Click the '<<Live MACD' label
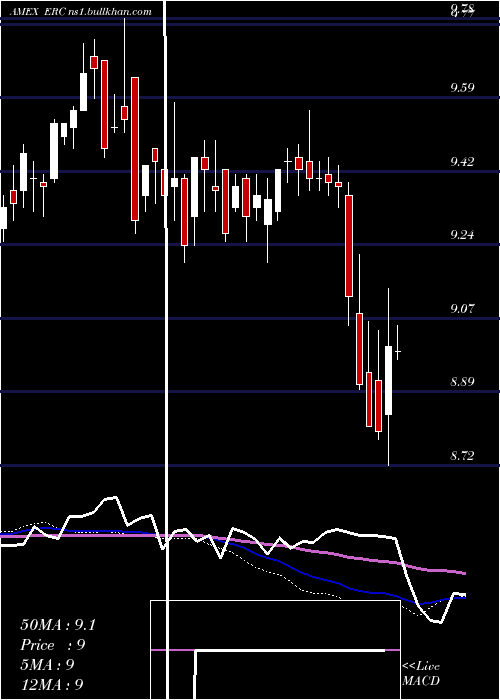This screenshot has height=700, width=500. point(421,674)
